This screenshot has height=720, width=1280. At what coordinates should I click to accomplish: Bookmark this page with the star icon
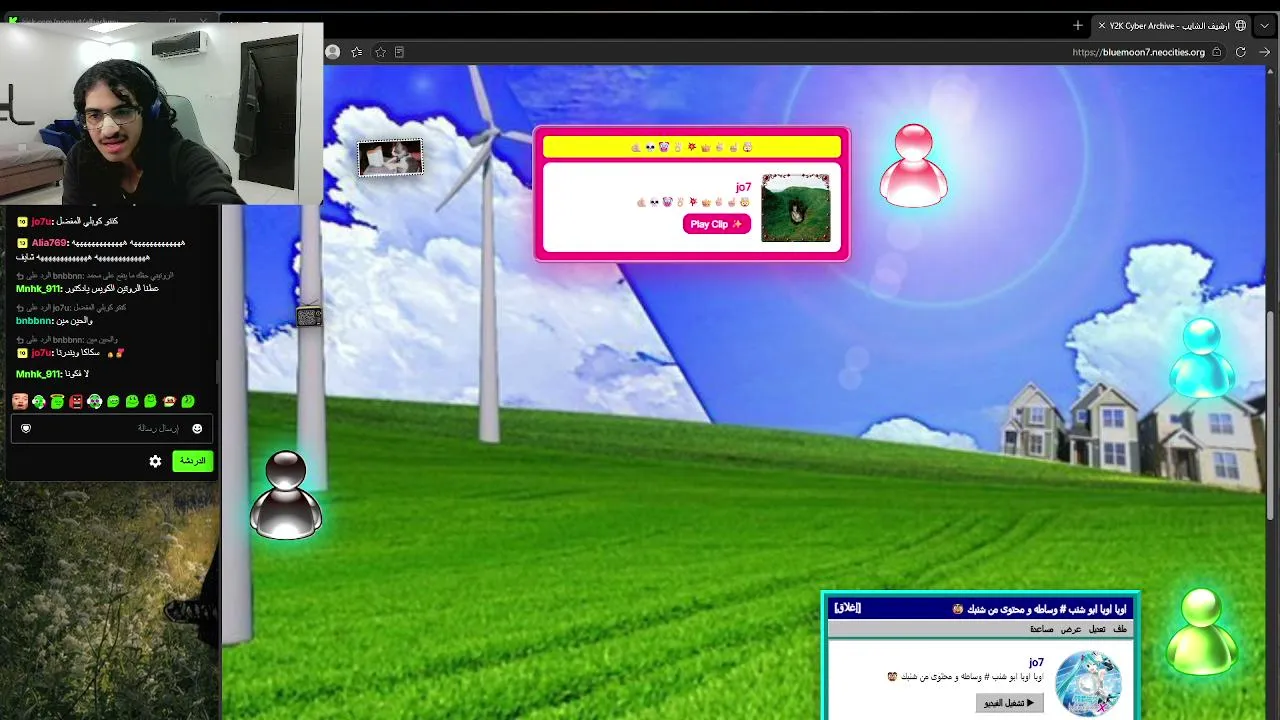tap(380, 52)
